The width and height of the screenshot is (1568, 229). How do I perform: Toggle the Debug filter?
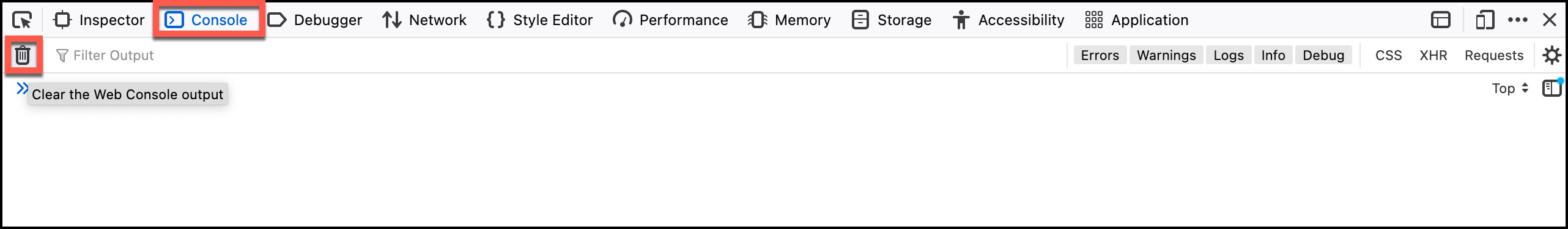[x=1323, y=55]
